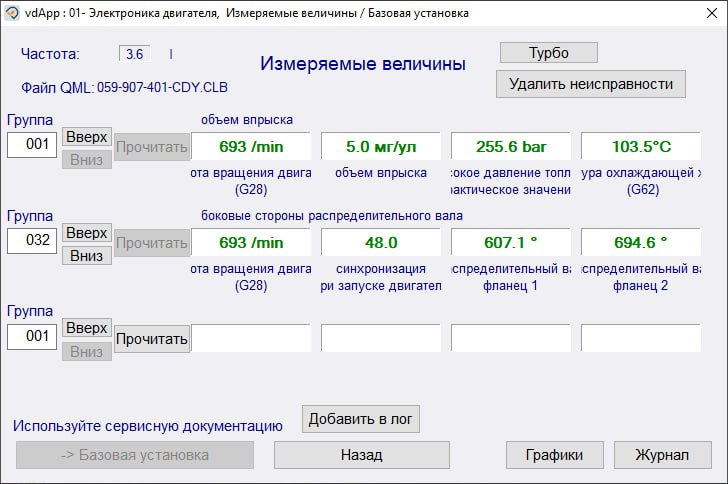This screenshot has width=728, height=484.
Task: Open the Журнал log
Action: coord(662,455)
